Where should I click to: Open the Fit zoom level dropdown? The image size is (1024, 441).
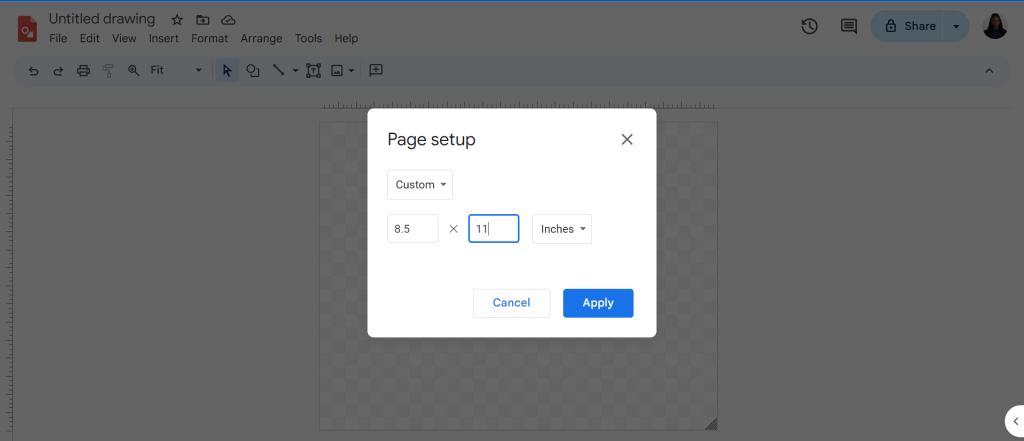[176, 70]
